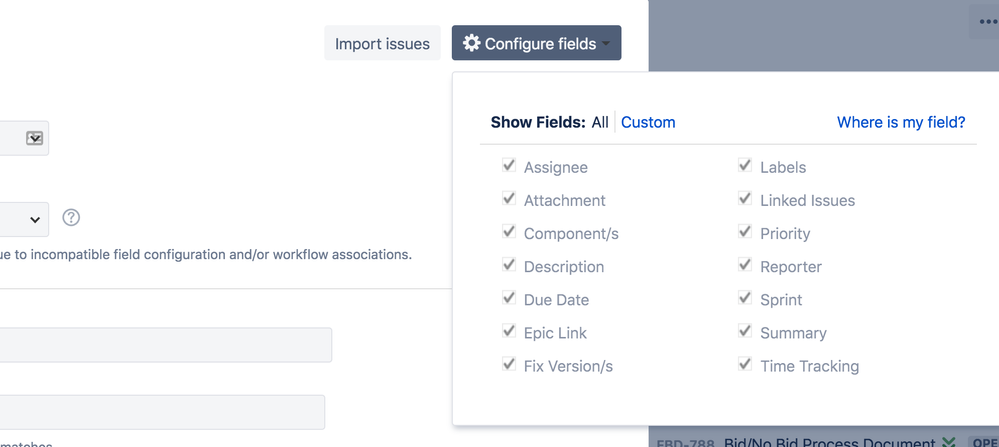Disable the Epic Link field checkbox
Screen dimensions: 999x447
509,331
